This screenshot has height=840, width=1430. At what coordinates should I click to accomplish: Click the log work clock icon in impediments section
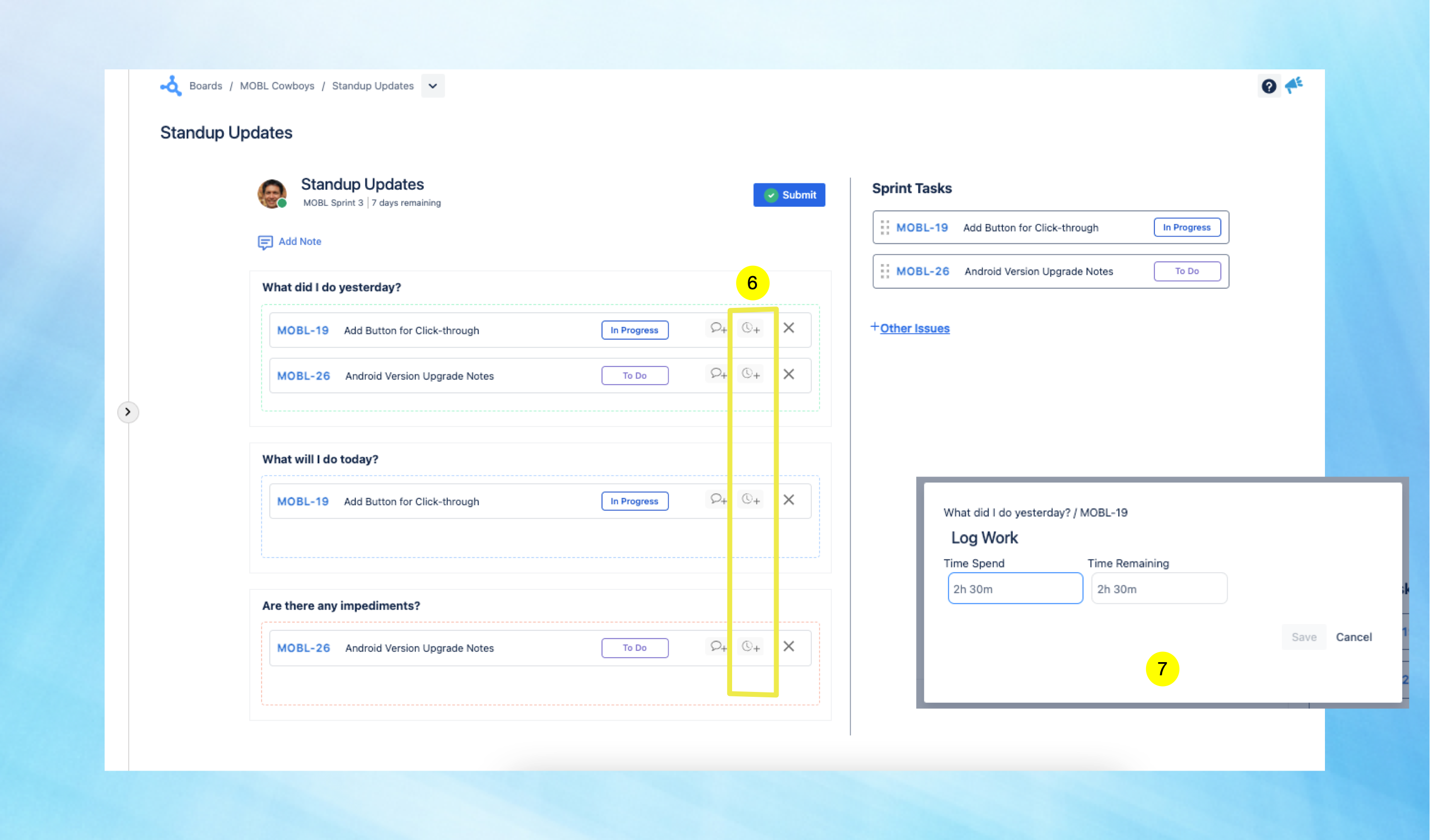(x=751, y=646)
